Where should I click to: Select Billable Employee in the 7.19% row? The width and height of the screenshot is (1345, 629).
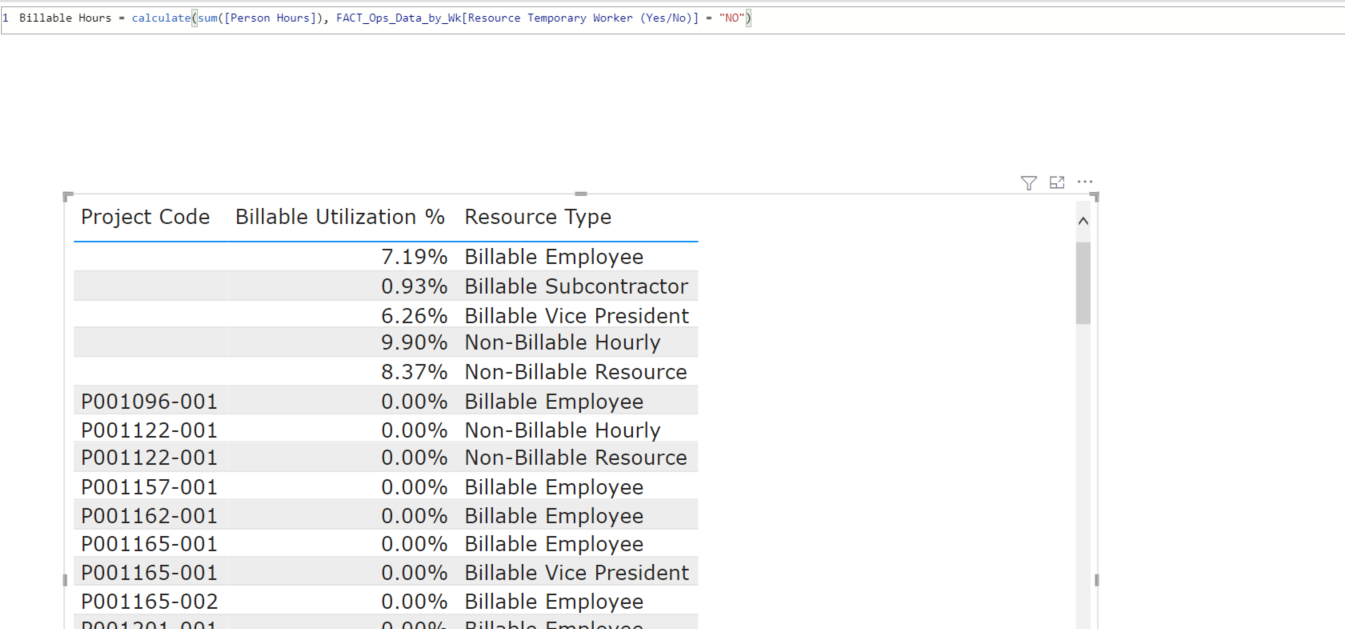tap(554, 257)
